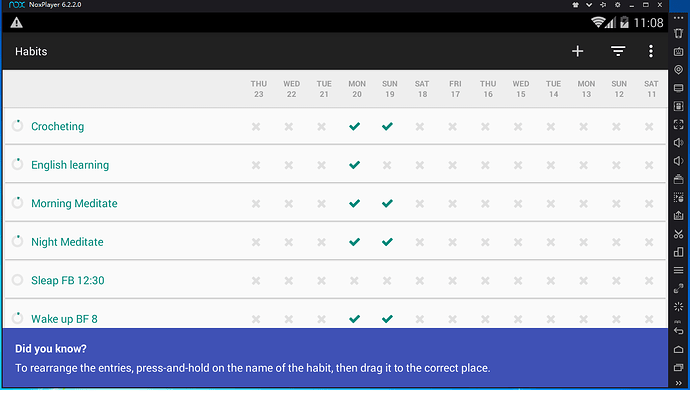Open Nox settings gear in title bar
Viewport: 690px width, 393px height.
(x=617, y=5)
